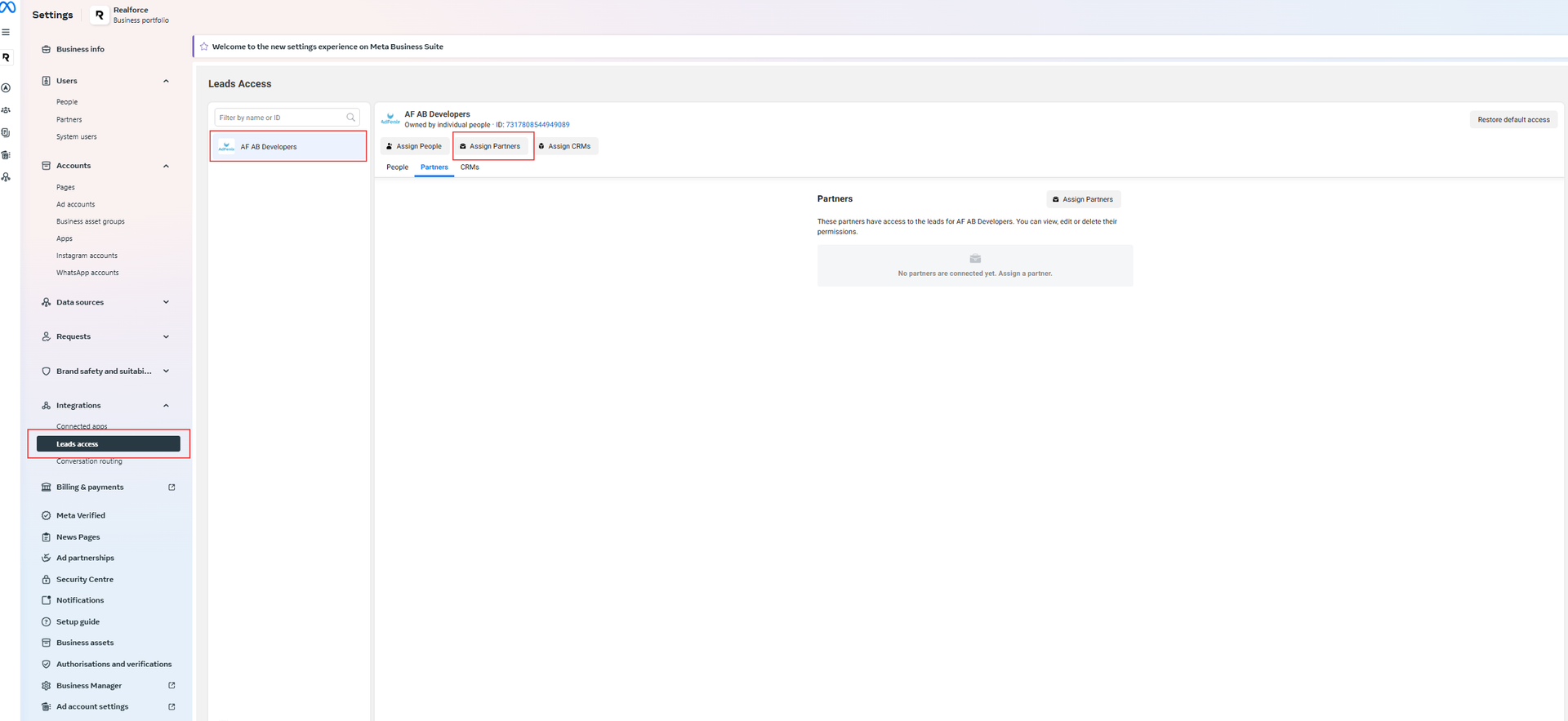1568x721 pixels.
Task: Click the Authorisations and verifications shield icon
Action: click(x=46, y=664)
